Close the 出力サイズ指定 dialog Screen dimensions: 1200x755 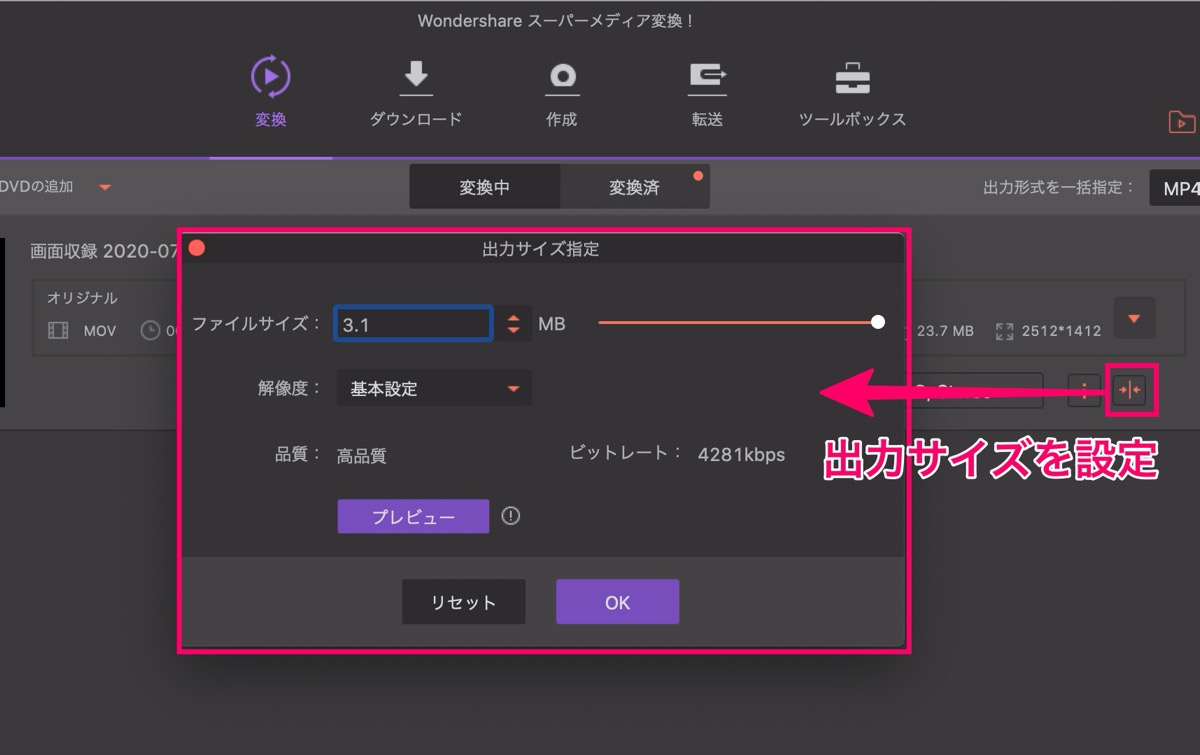pos(197,248)
